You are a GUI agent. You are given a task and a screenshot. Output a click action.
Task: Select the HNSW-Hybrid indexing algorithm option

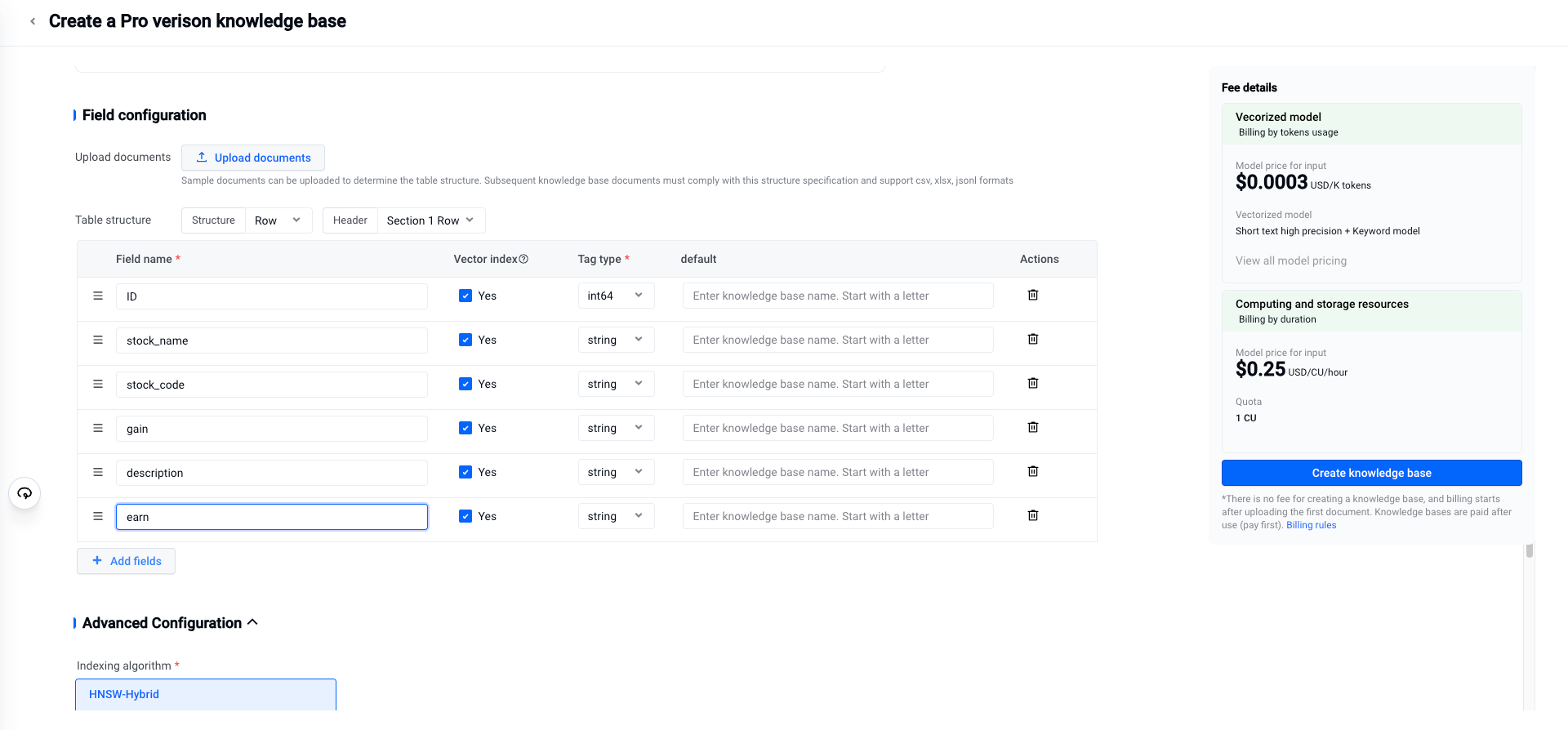click(x=206, y=694)
